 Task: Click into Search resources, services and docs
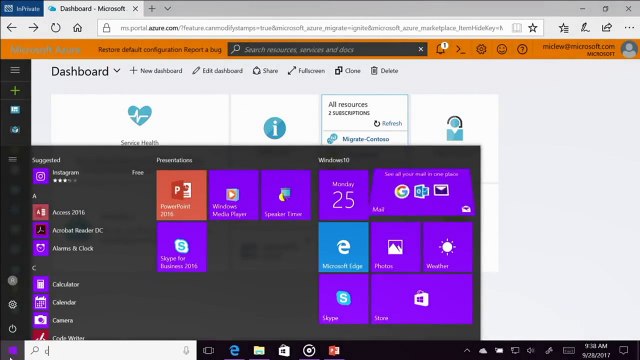click(327, 49)
